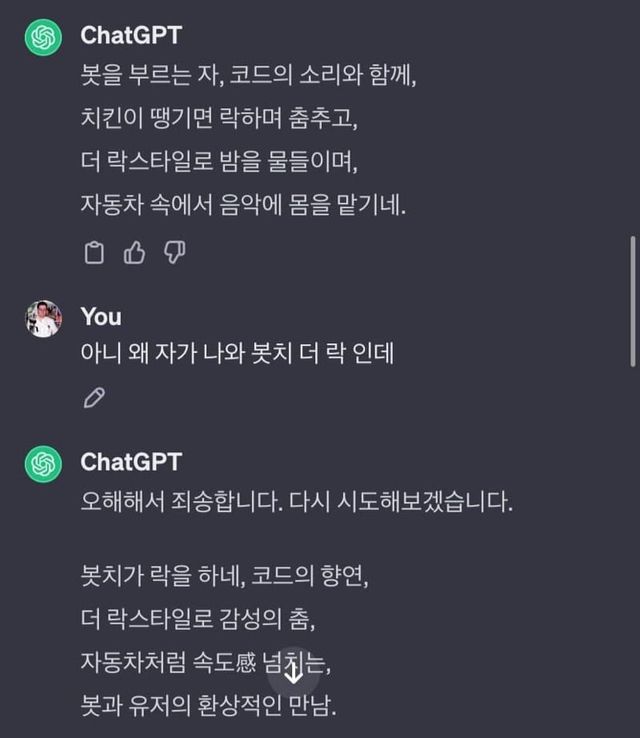Image resolution: width=640 pixels, height=738 pixels.
Task: Click the conversation's vertical scrollbar thumb
Action: pyautogui.click(x=632, y=300)
